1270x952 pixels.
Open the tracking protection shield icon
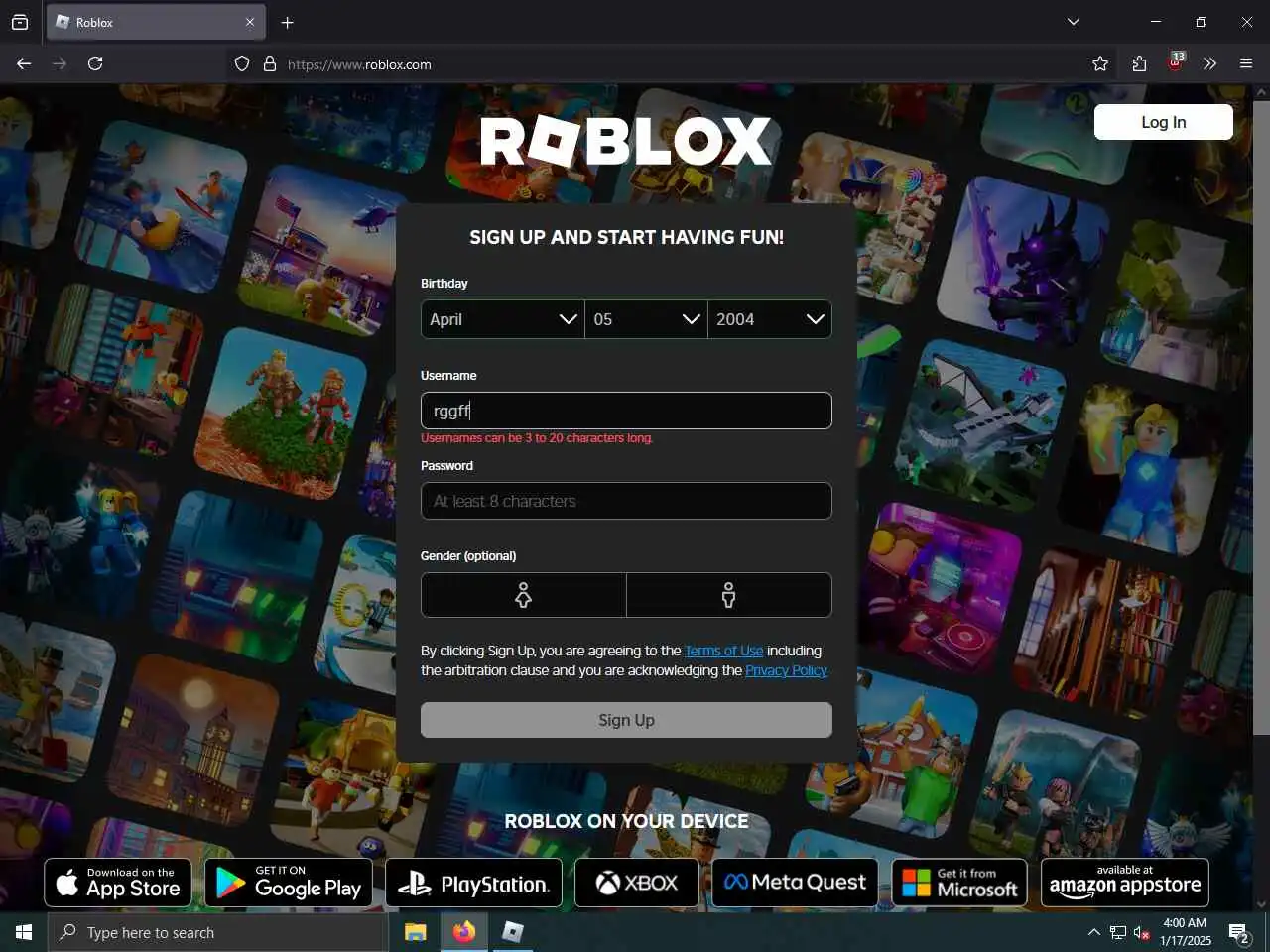coord(242,64)
